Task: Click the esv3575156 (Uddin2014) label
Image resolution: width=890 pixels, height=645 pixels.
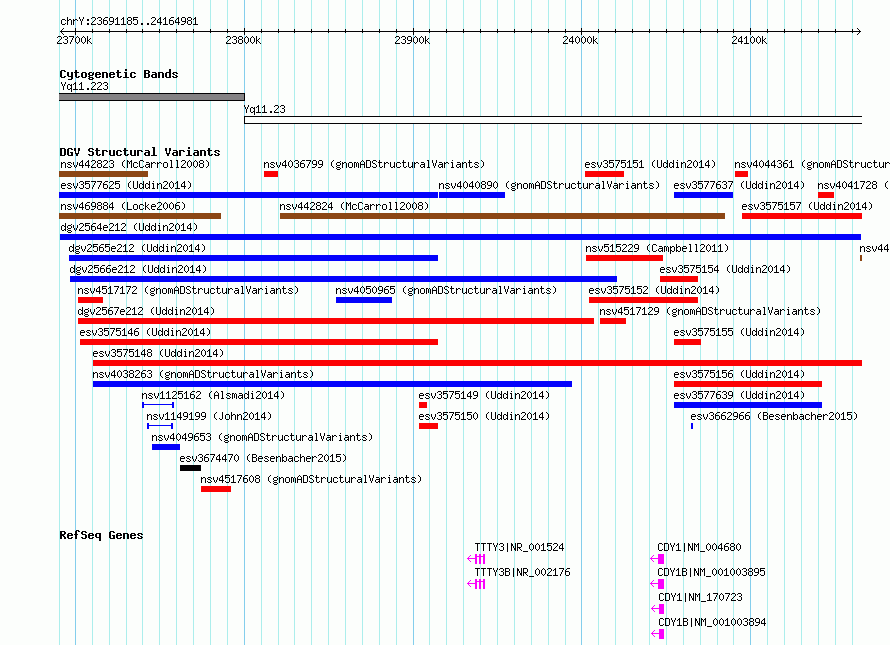Action: pyautogui.click(x=740, y=374)
